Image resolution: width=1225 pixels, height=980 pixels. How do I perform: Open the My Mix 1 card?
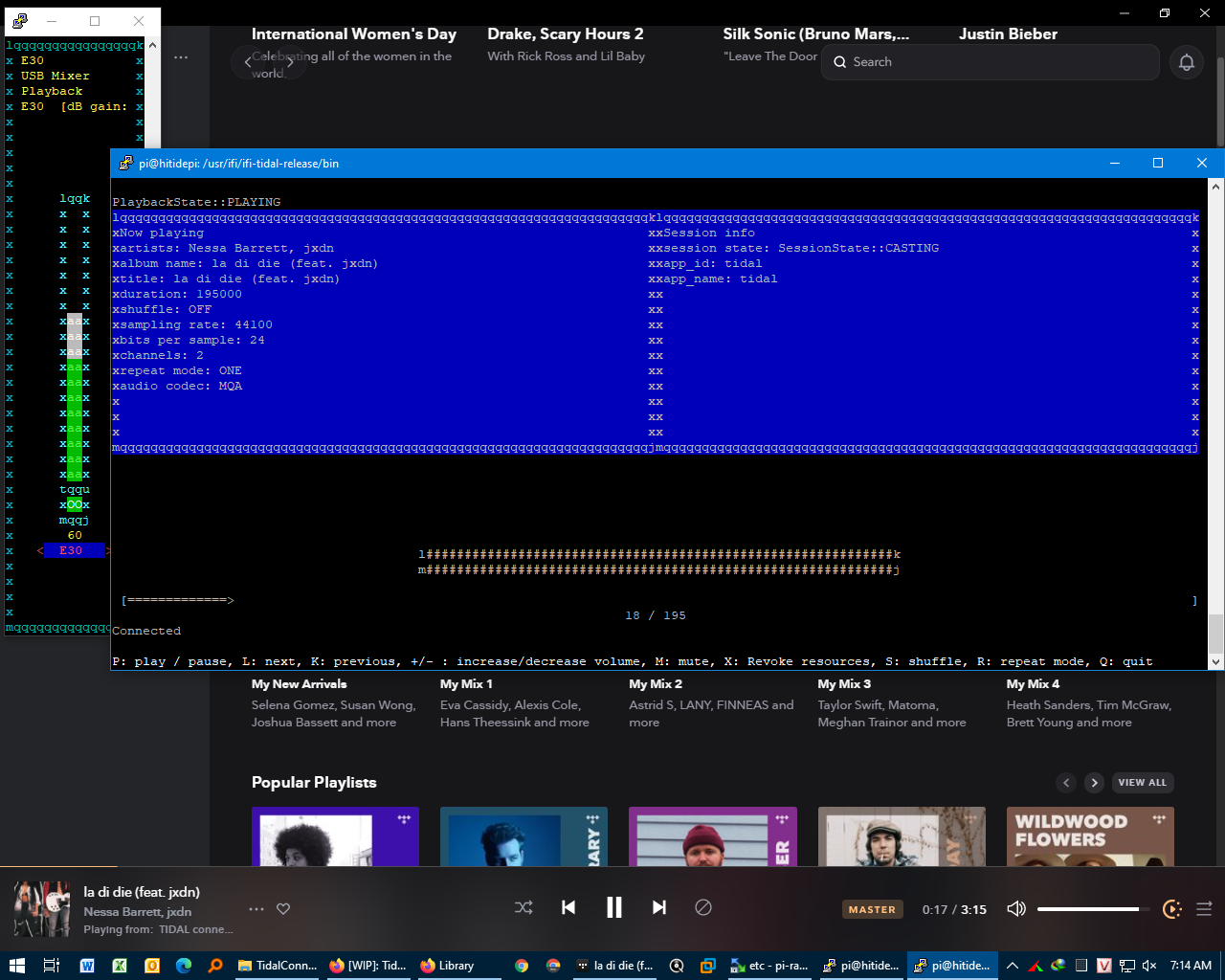click(x=466, y=684)
